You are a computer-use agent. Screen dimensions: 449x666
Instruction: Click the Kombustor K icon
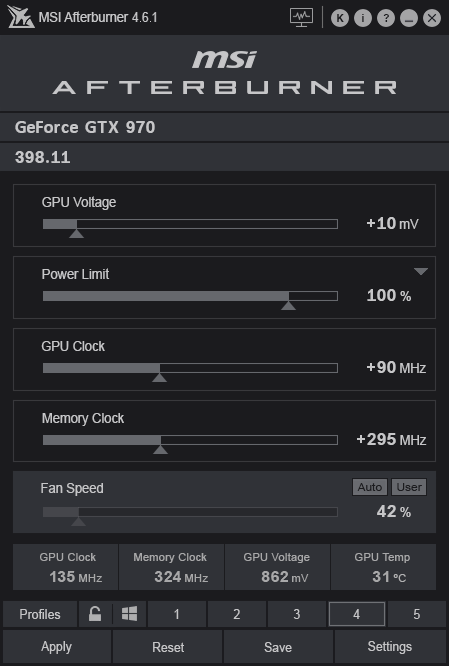[340, 18]
